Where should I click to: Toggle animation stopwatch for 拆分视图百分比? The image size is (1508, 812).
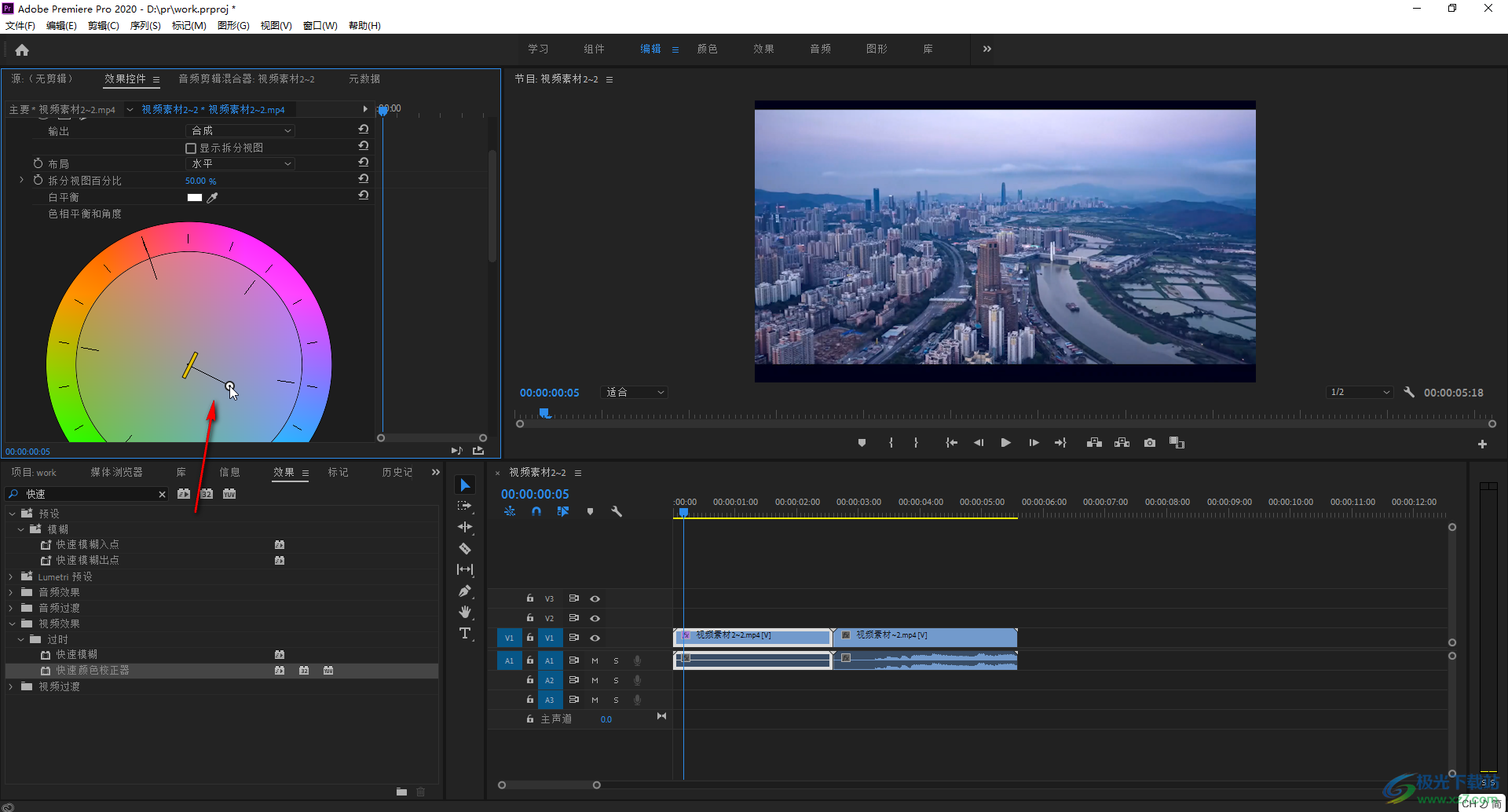coord(38,180)
